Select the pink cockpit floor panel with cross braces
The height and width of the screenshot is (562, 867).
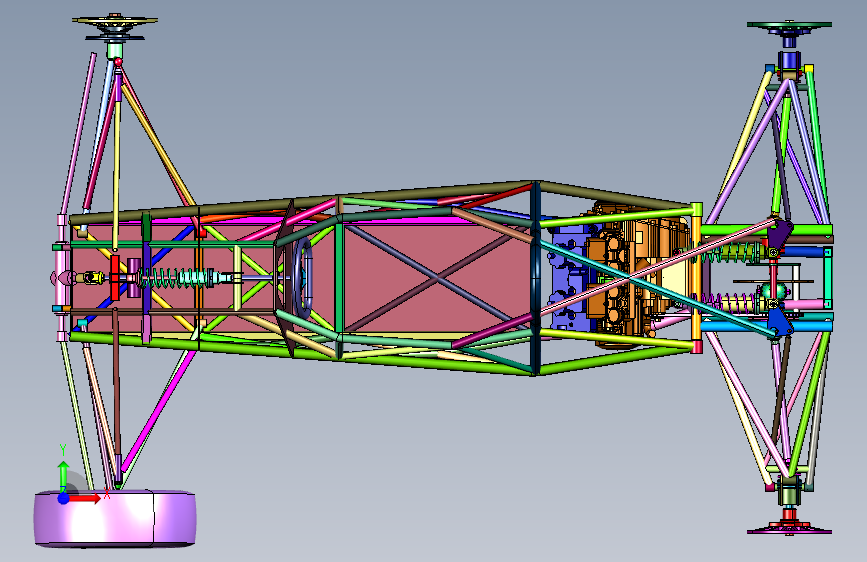click(437, 278)
